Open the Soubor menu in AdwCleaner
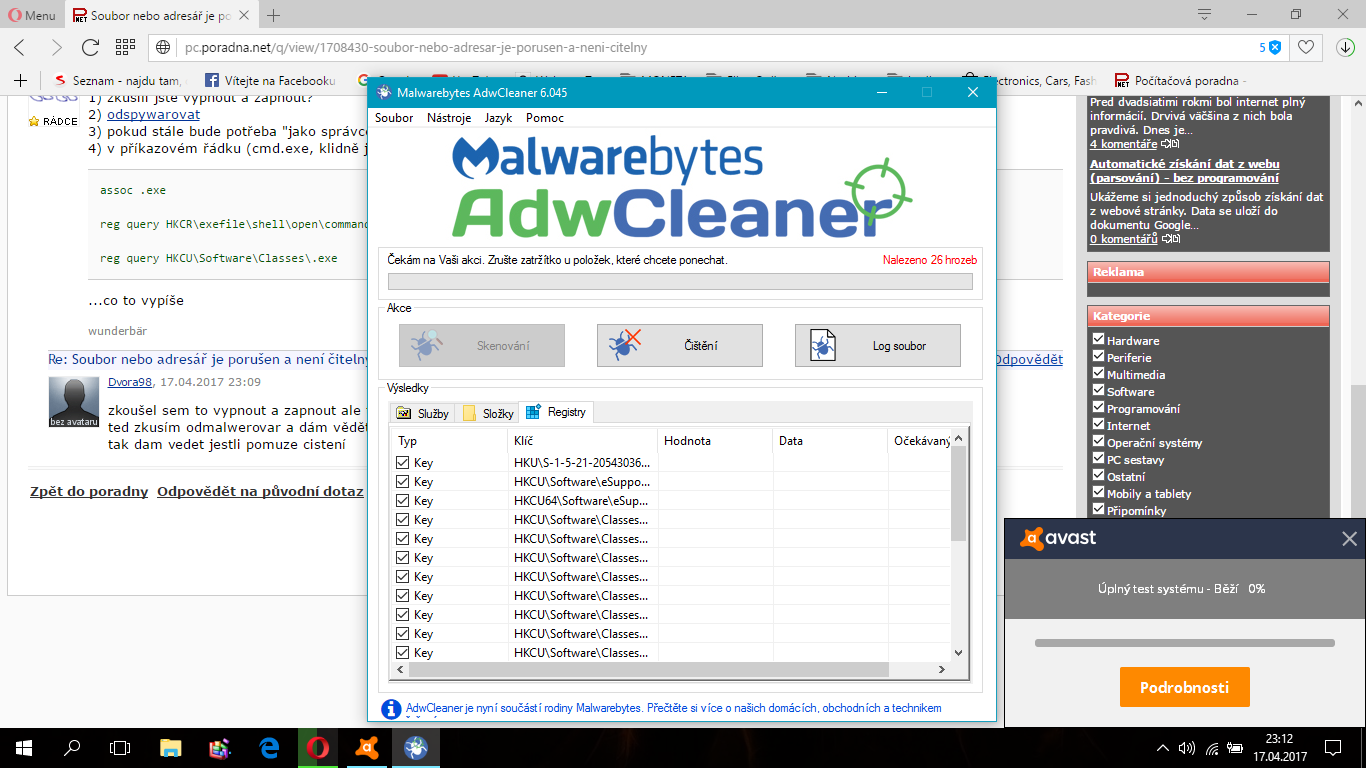The height and width of the screenshot is (768, 1366). tap(394, 118)
